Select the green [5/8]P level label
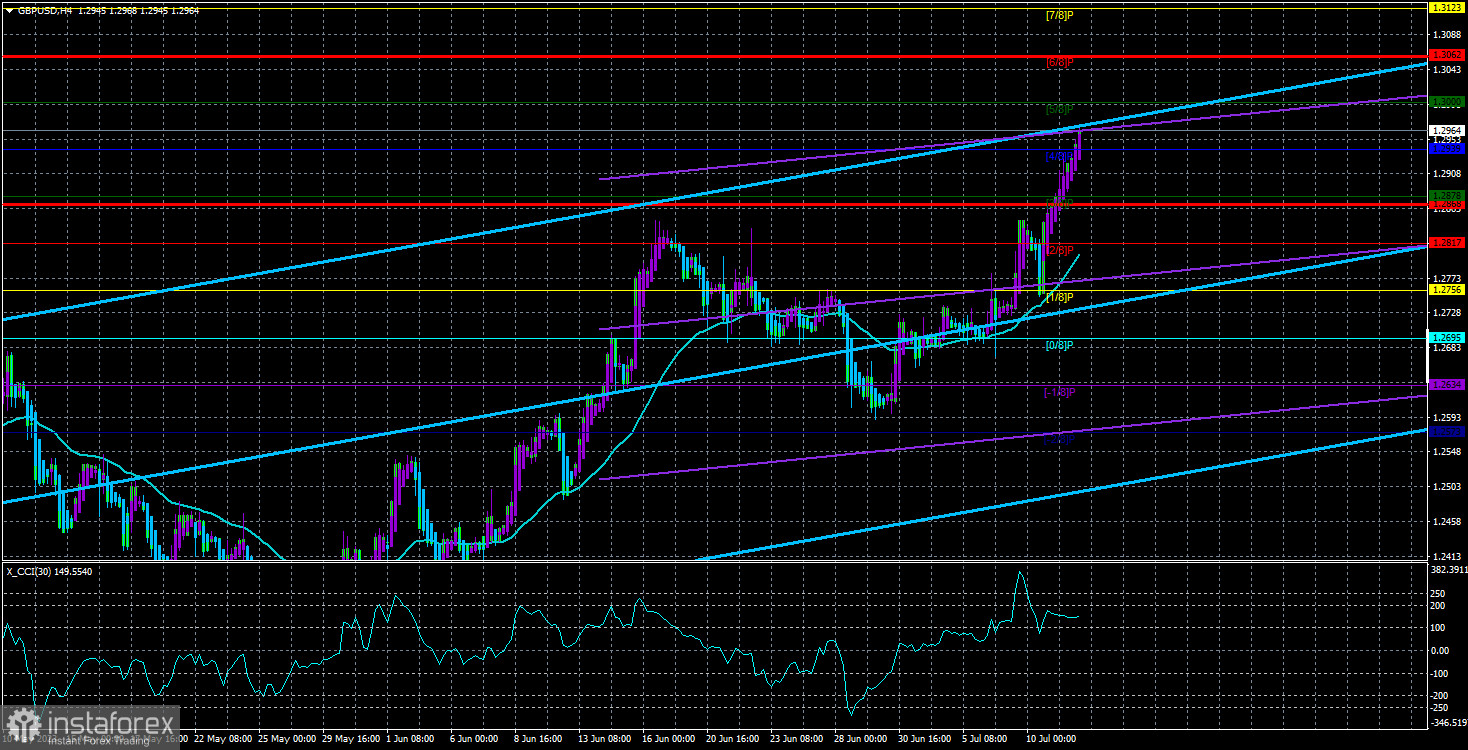This screenshot has width=1468, height=750. point(1059,109)
